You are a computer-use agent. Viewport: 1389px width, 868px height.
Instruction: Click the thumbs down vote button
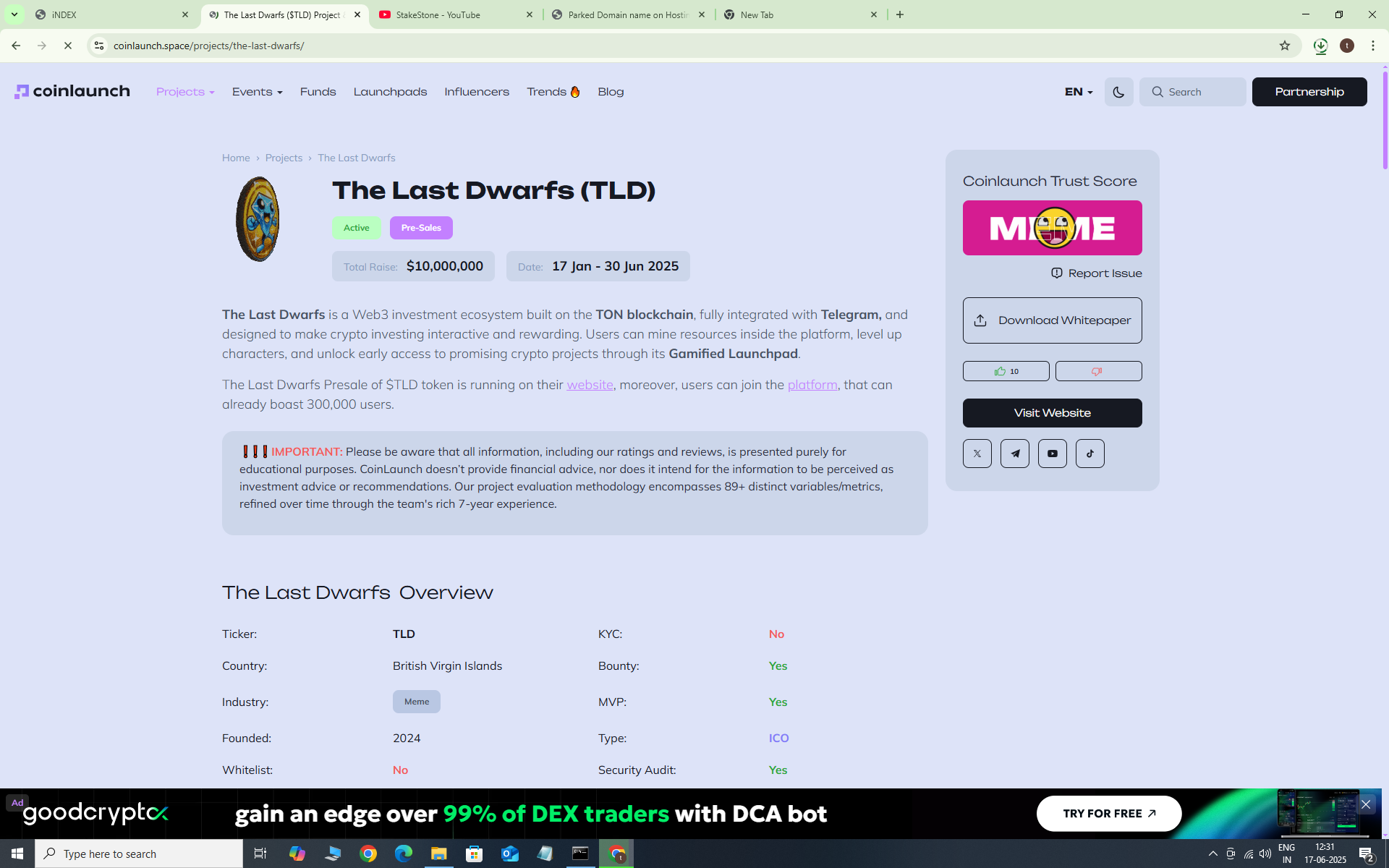coord(1098,371)
